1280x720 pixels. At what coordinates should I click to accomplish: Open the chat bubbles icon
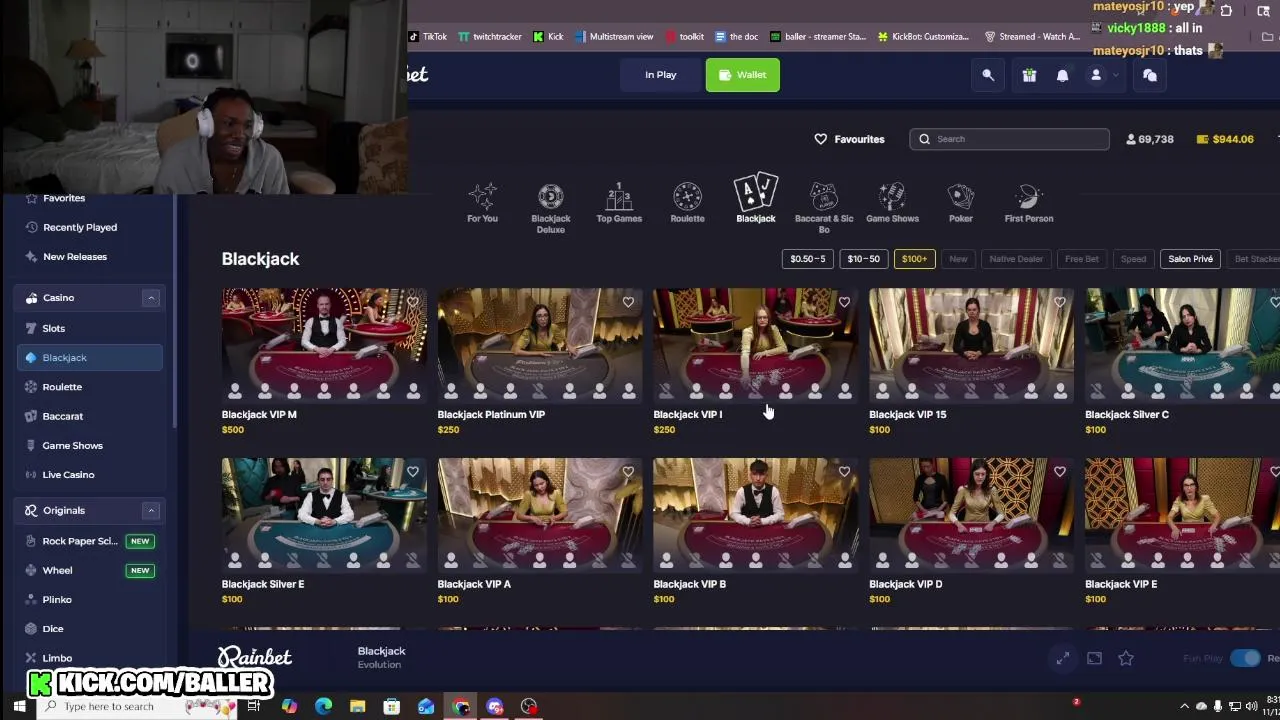pyautogui.click(x=1150, y=75)
